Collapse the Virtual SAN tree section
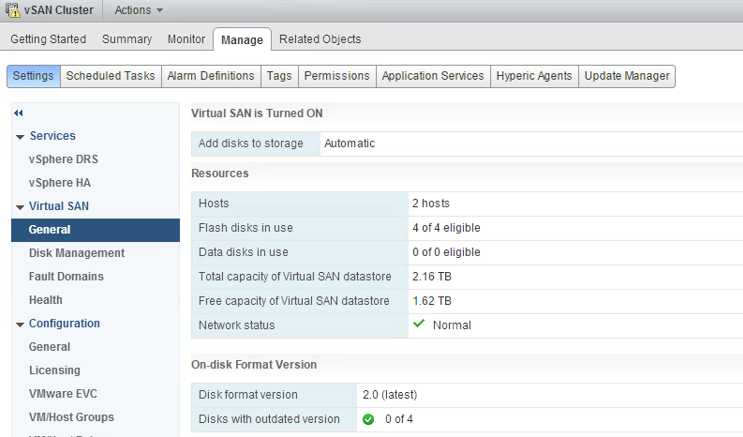 click(x=20, y=207)
